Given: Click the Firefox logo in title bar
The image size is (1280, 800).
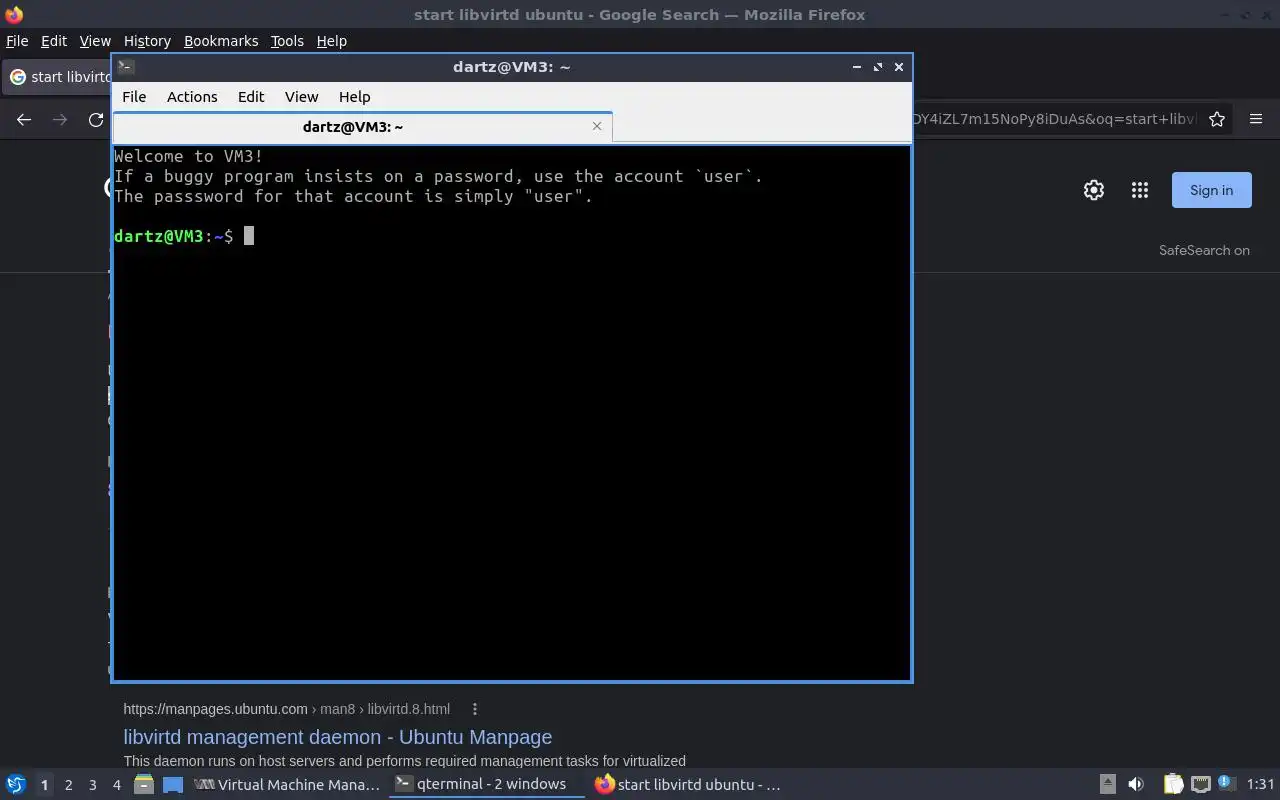Looking at the screenshot, I should coord(14,14).
